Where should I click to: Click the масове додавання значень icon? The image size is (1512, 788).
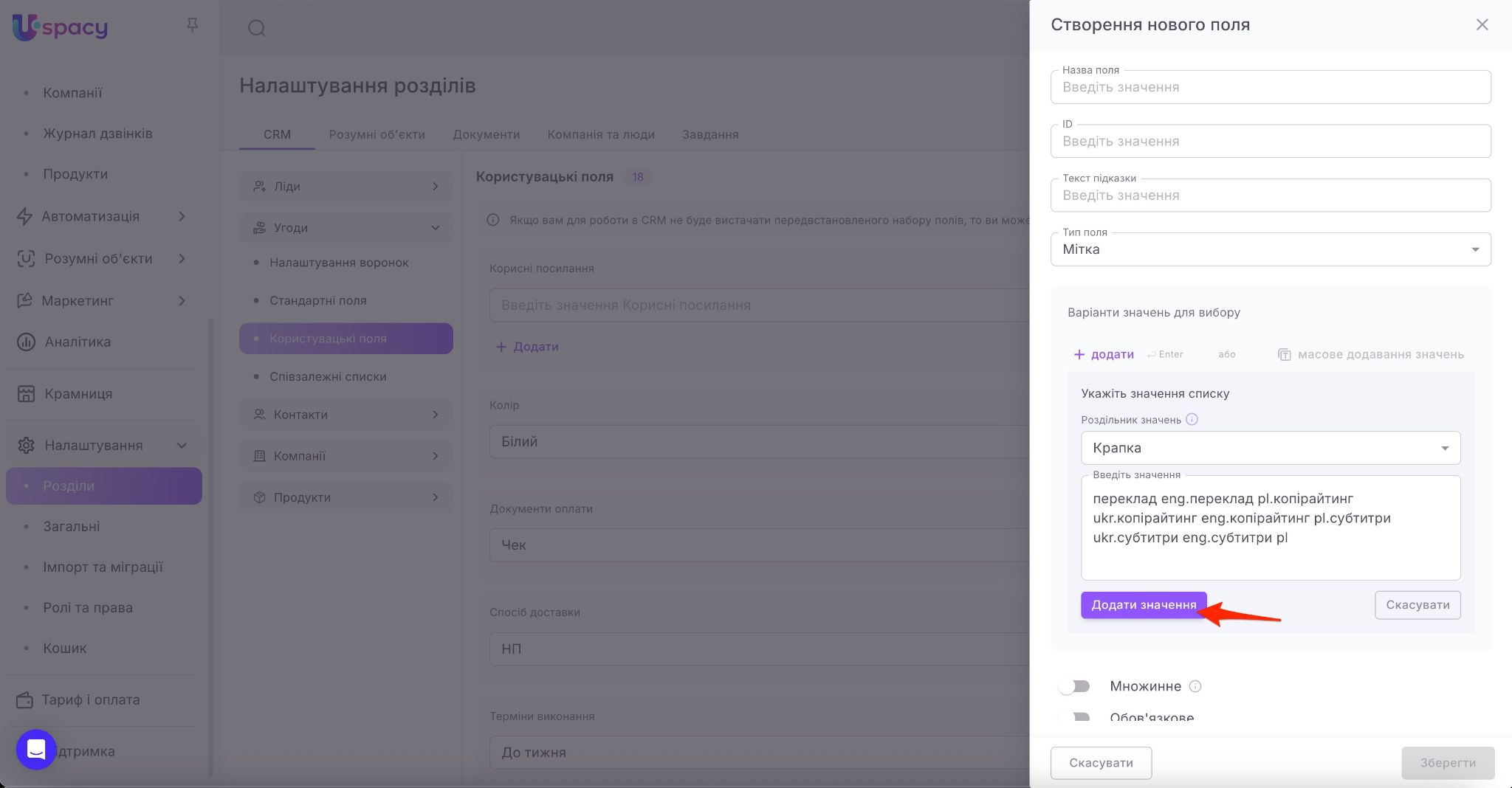(x=1285, y=355)
